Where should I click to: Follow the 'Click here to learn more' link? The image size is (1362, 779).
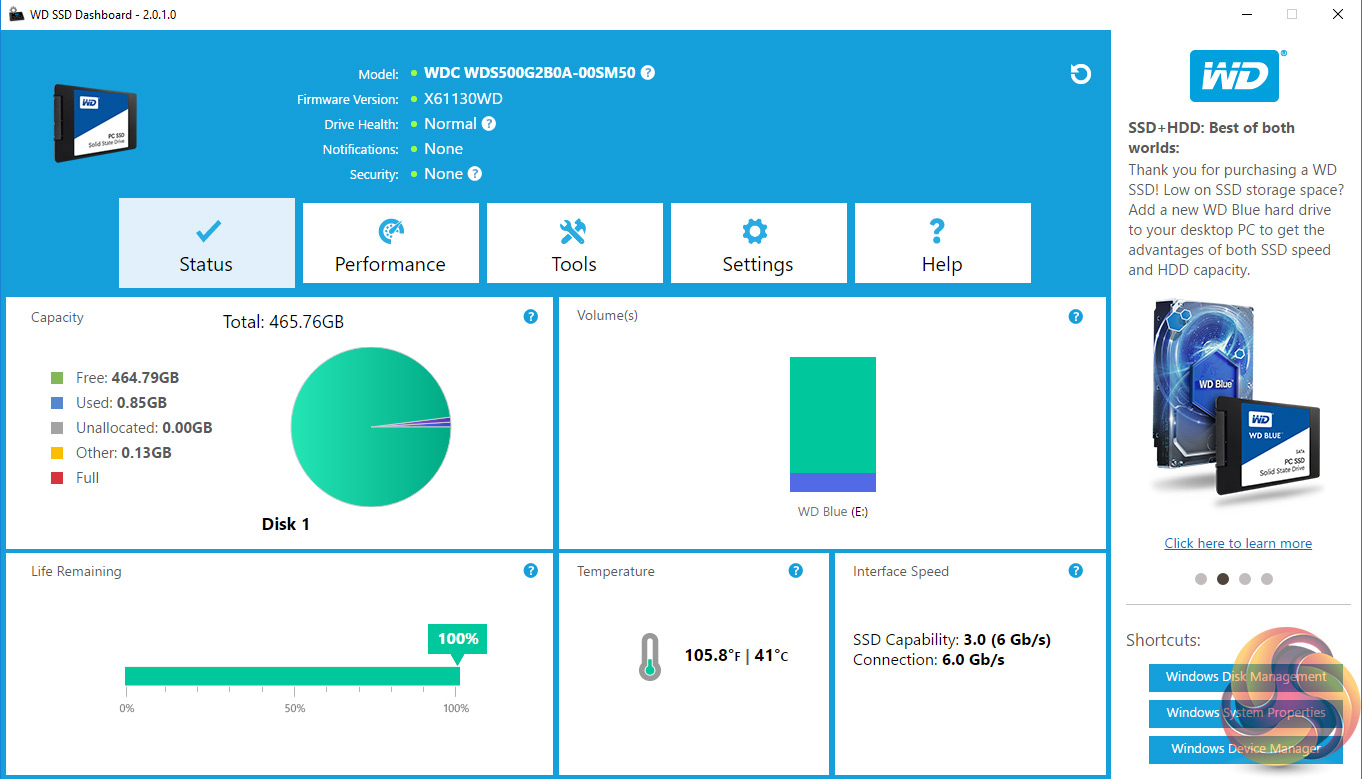pos(1238,543)
